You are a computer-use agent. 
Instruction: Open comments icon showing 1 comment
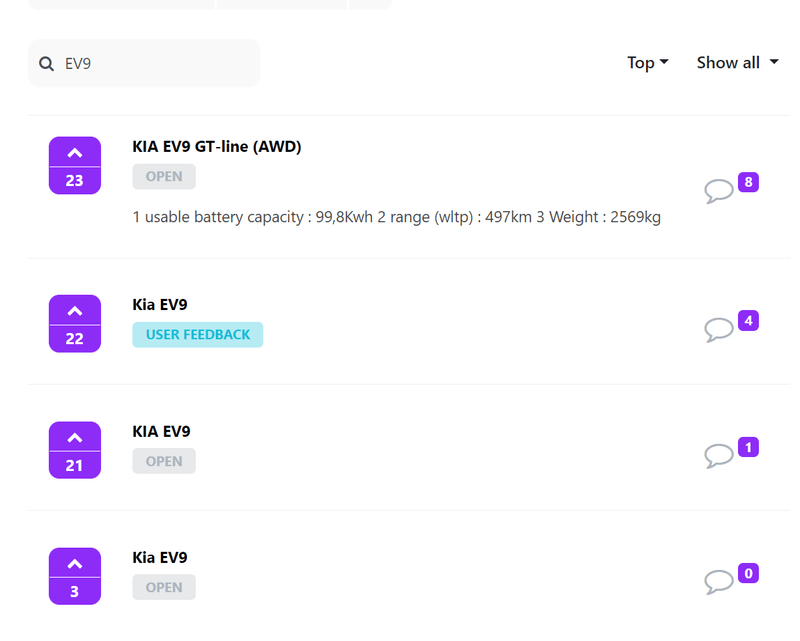(x=719, y=455)
